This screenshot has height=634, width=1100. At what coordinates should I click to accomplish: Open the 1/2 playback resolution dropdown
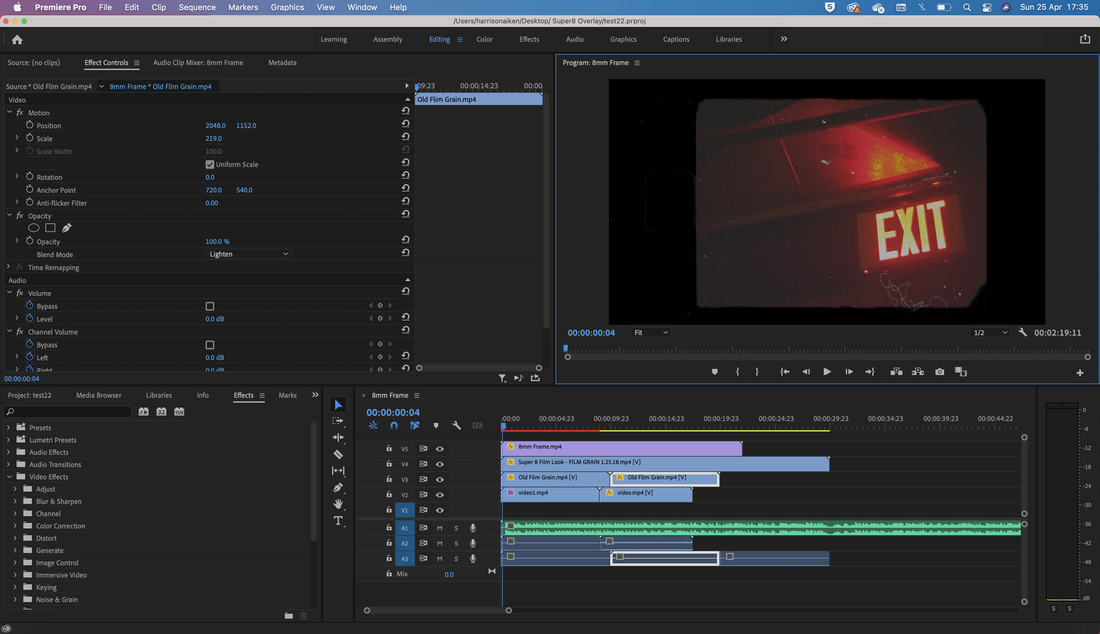coord(990,332)
